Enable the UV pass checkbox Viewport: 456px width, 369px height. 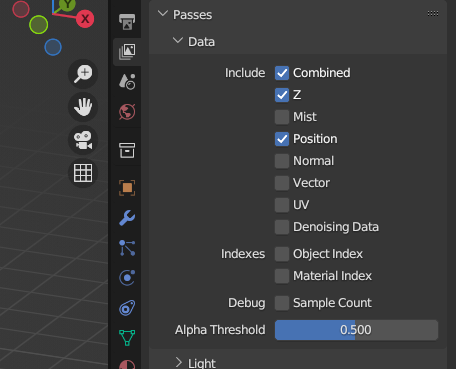(282, 205)
